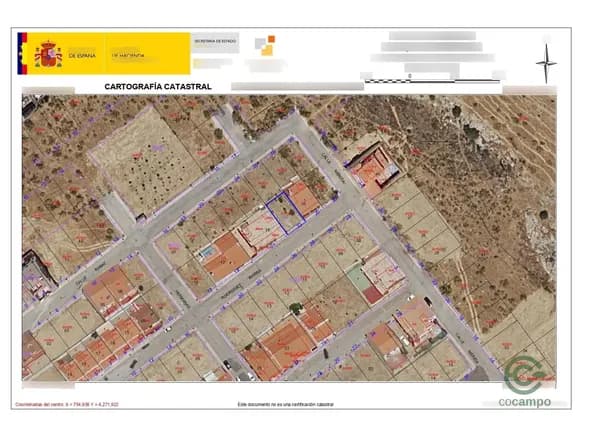Viewport: 600px width, 435px height.
Task: Click the Spanish flag stripe at left edge
Action: tap(22, 54)
